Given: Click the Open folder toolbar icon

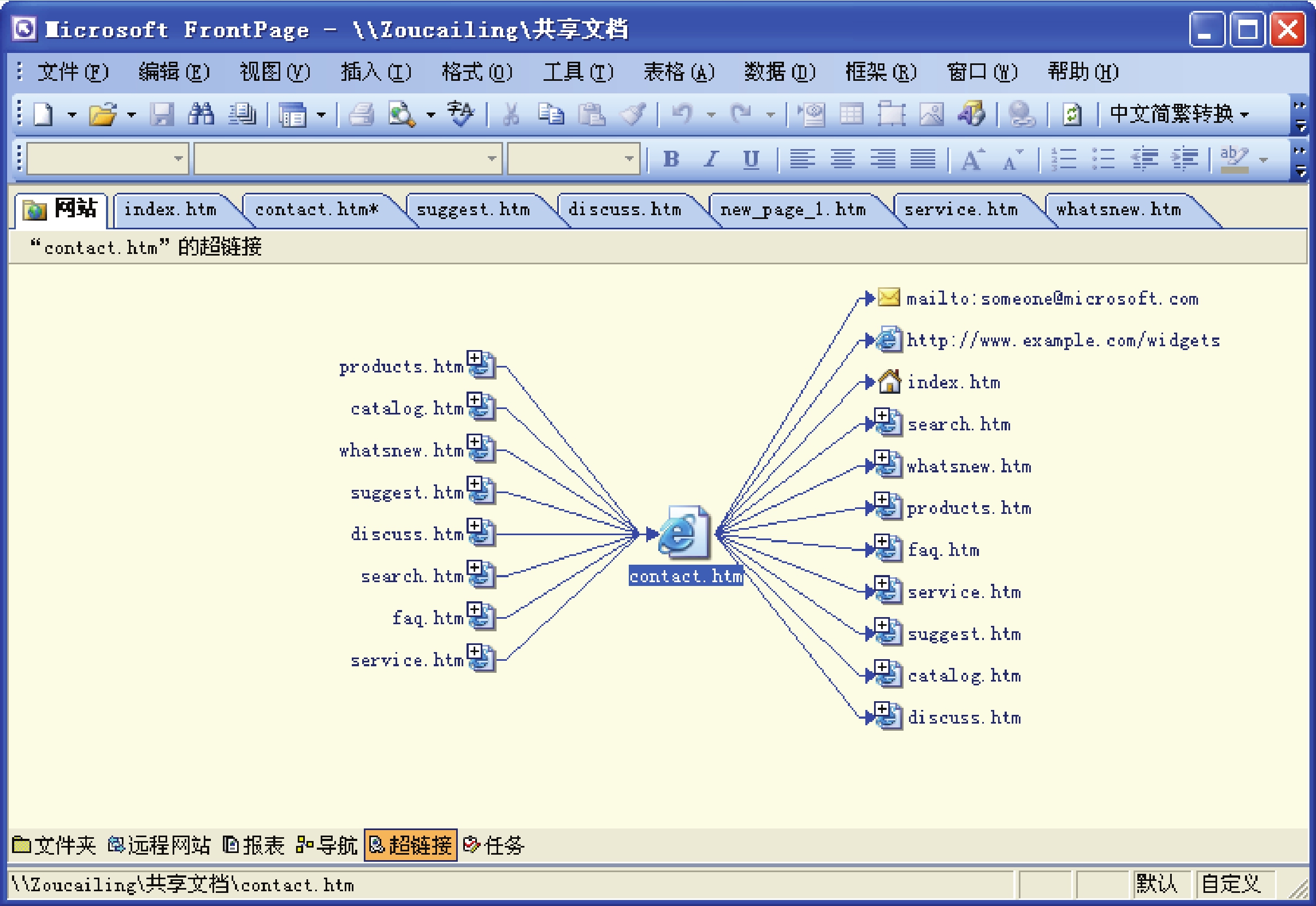Looking at the screenshot, I should coord(103,115).
